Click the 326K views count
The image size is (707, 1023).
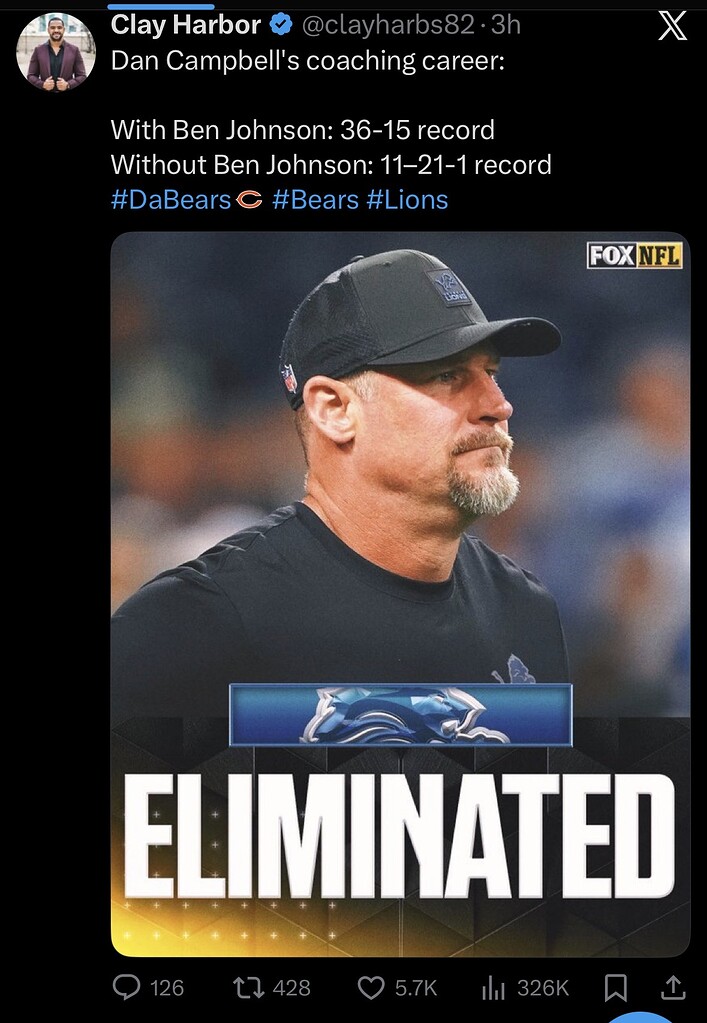point(543,988)
